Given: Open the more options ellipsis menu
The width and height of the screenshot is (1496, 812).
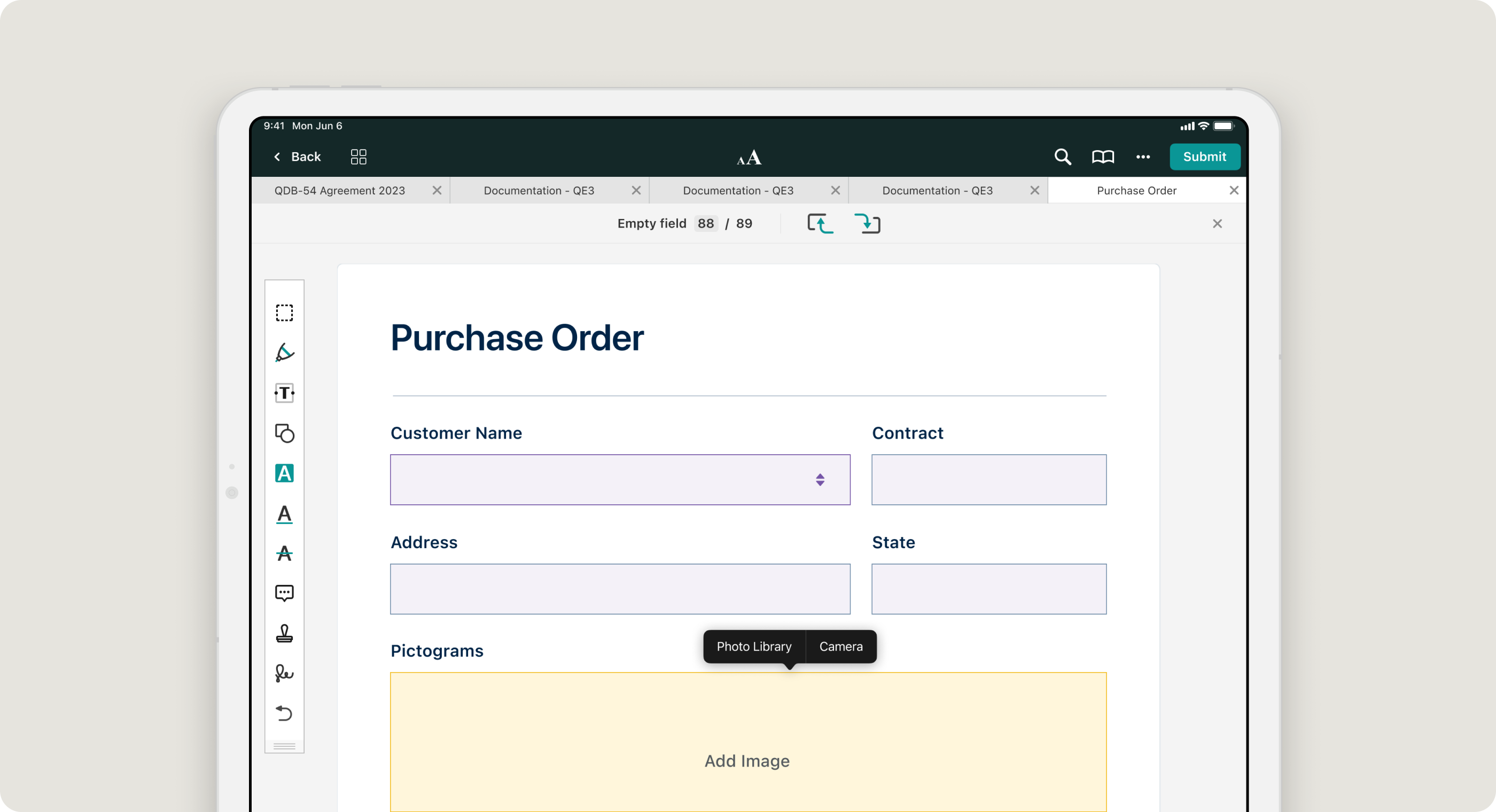Looking at the screenshot, I should coord(1142,157).
